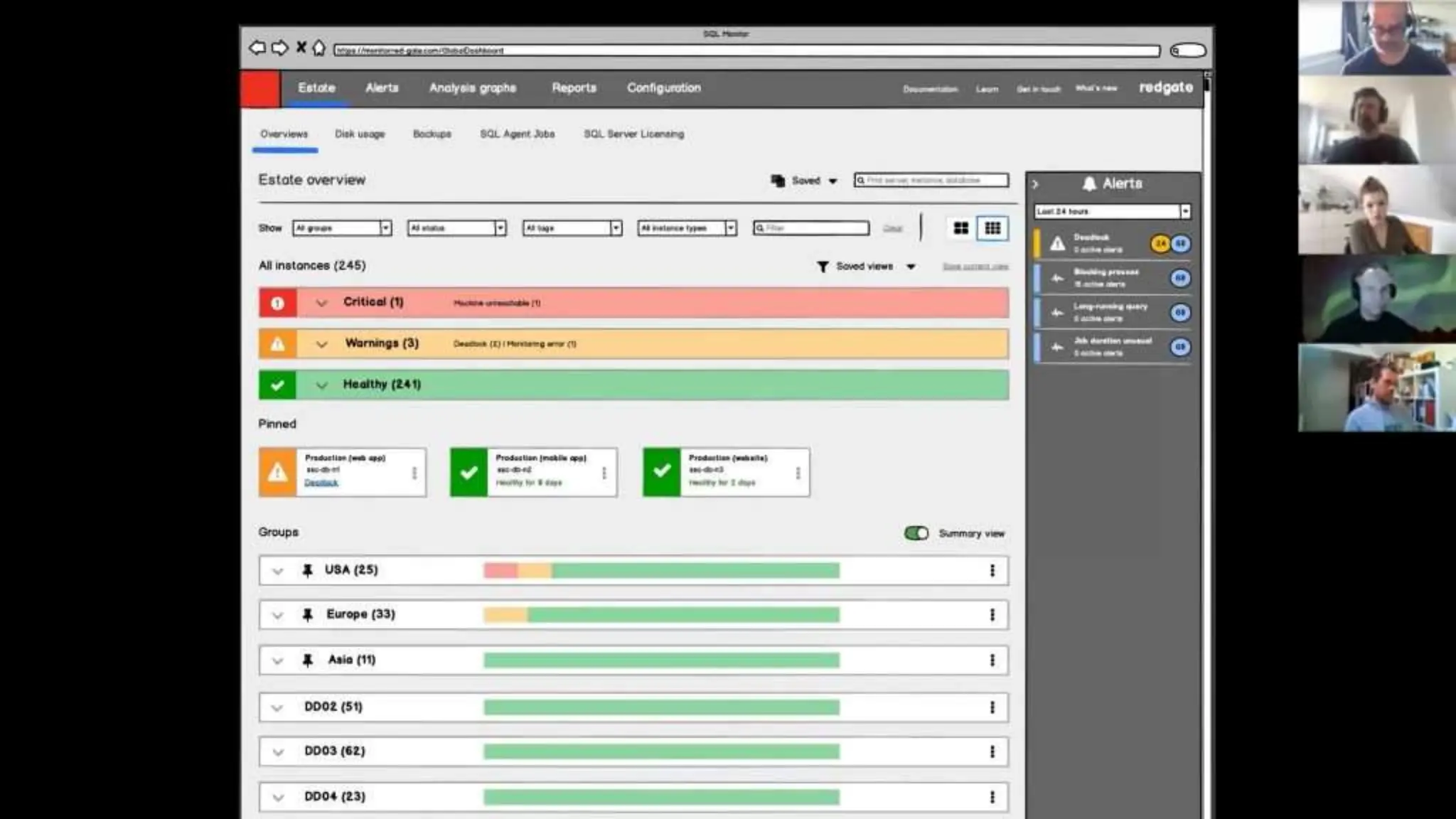Open the Alerts main tab
The height and width of the screenshot is (819, 1456).
382,88
